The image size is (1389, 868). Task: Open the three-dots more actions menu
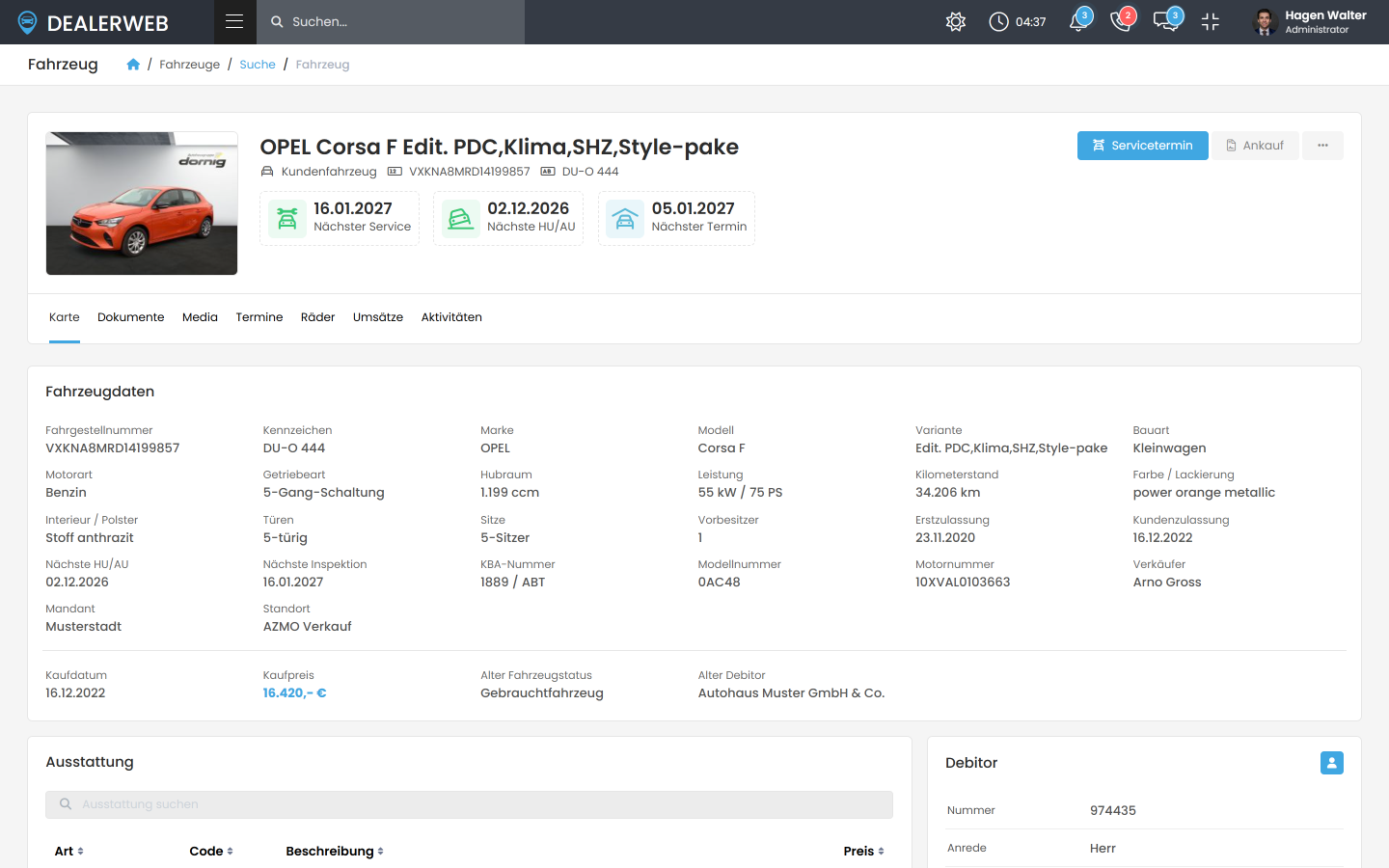tap(1322, 146)
